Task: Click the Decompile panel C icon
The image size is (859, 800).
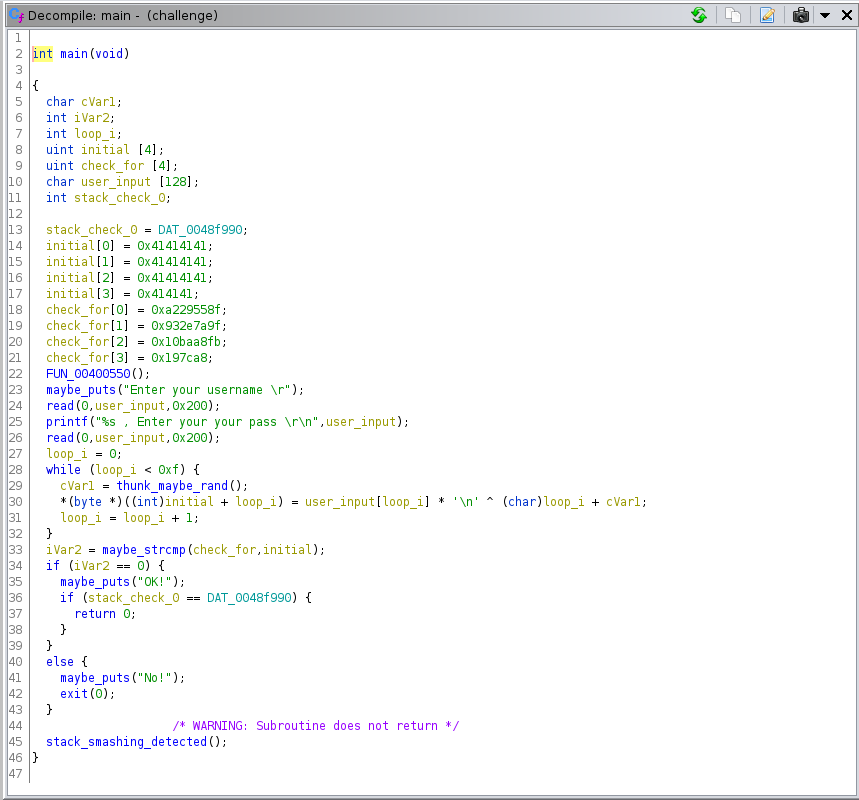Action: click(16, 15)
